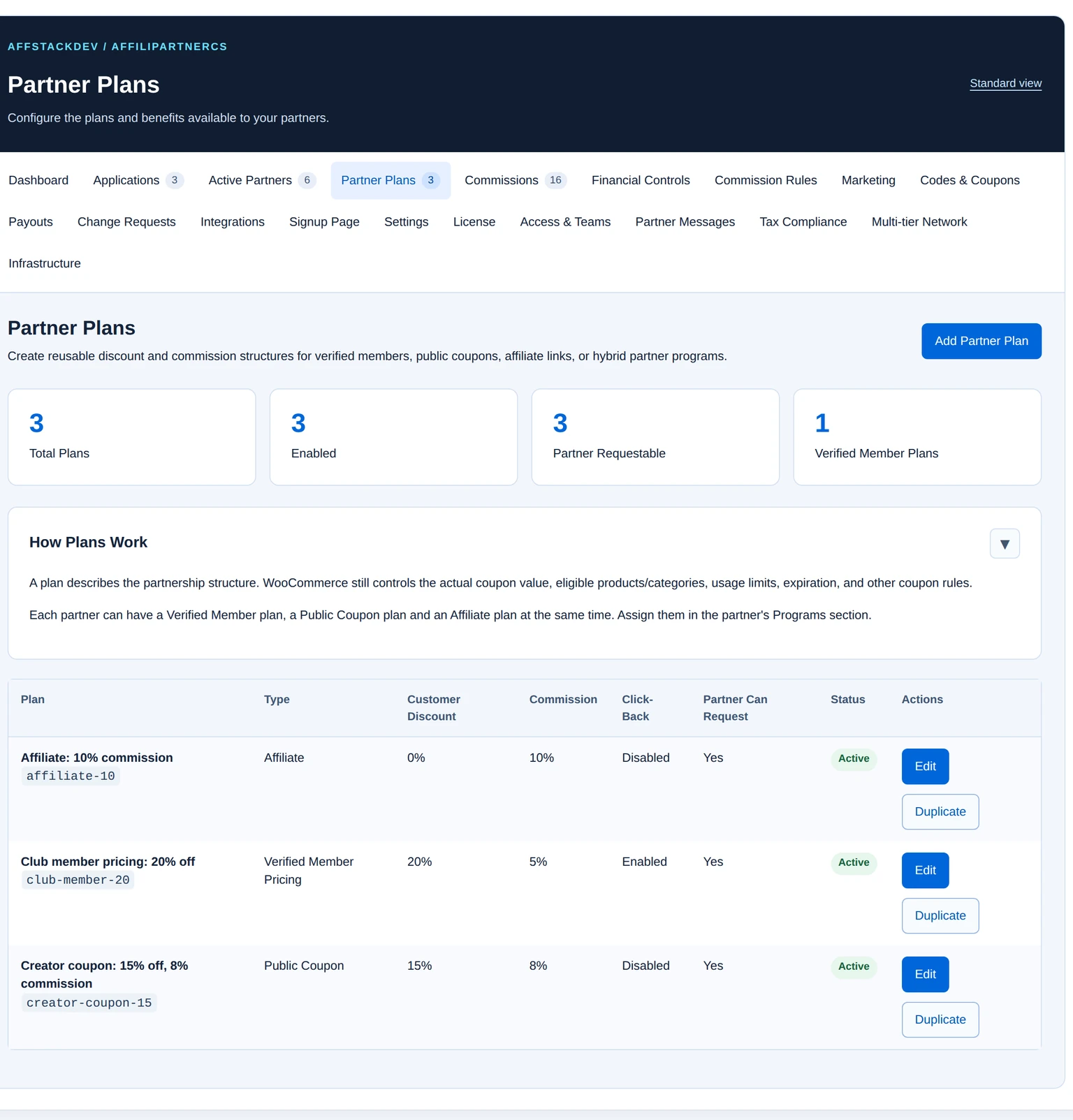Duplicate the Club member pricing plan
The width and height of the screenshot is (1073, 1120).
(x=940, y=916)
